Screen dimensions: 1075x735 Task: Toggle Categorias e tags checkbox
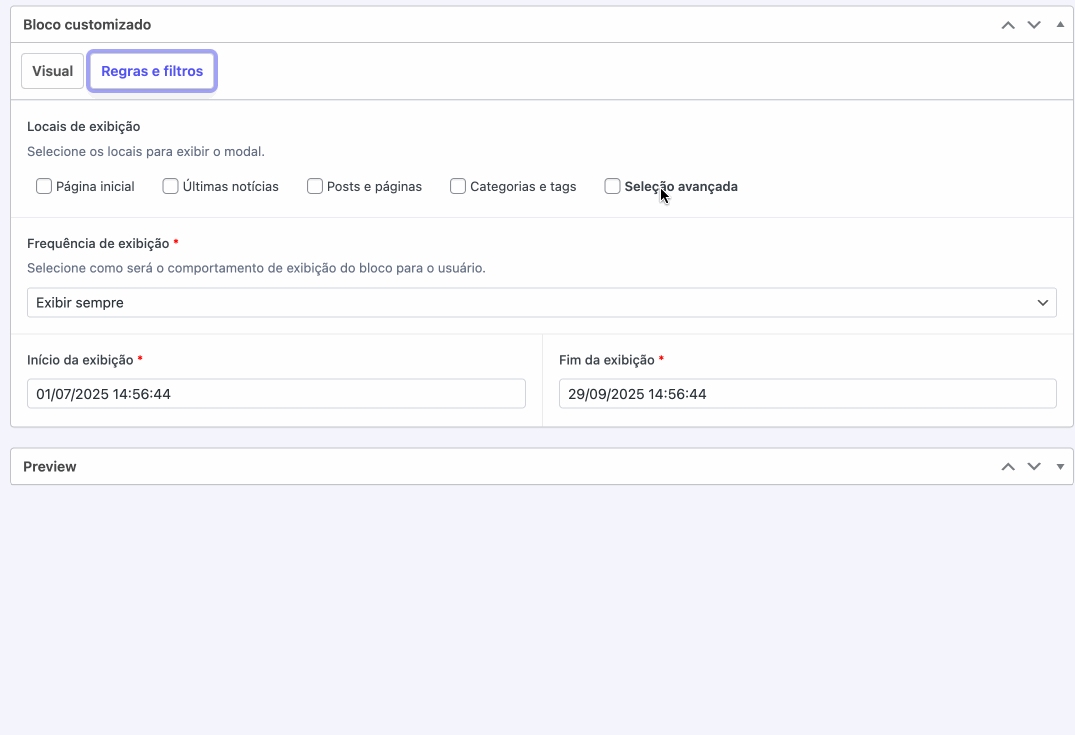(x=458, y=186)
